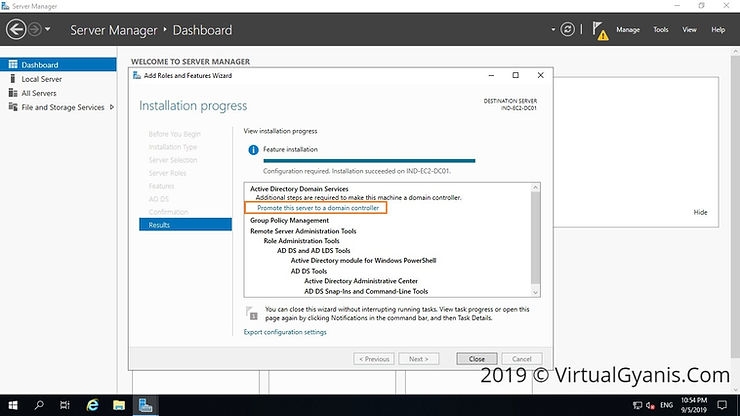Open the notifications flag with warning

598,30
